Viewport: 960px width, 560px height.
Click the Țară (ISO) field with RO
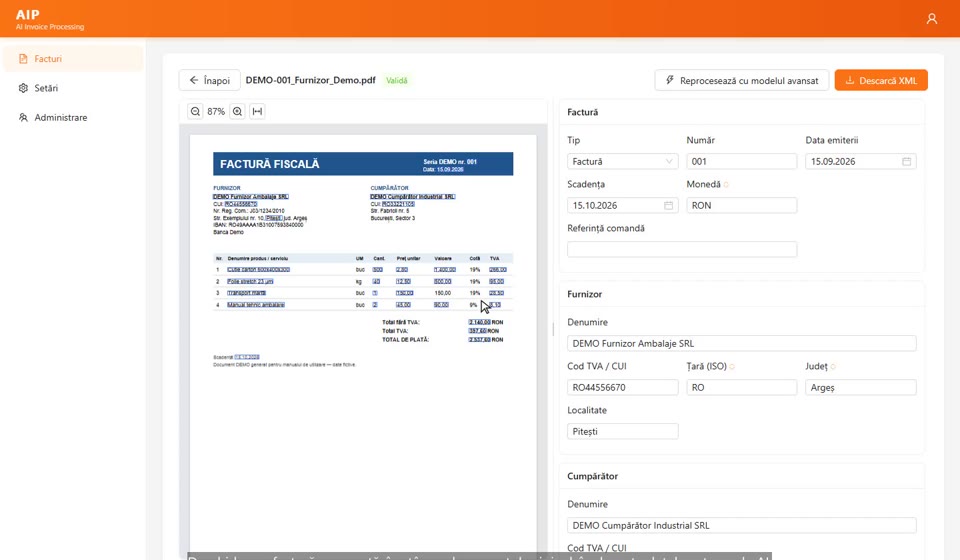pos(741,387)
